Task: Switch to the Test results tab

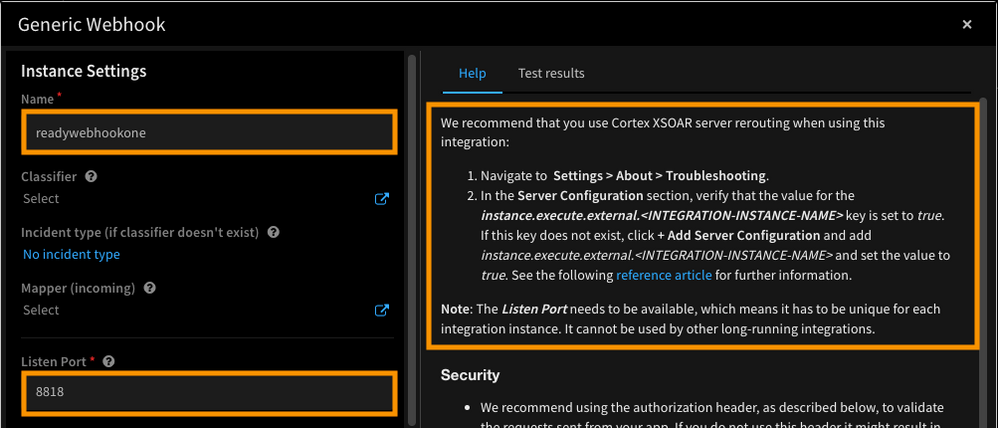Action: pyautogui.click(x=551, y=73)
